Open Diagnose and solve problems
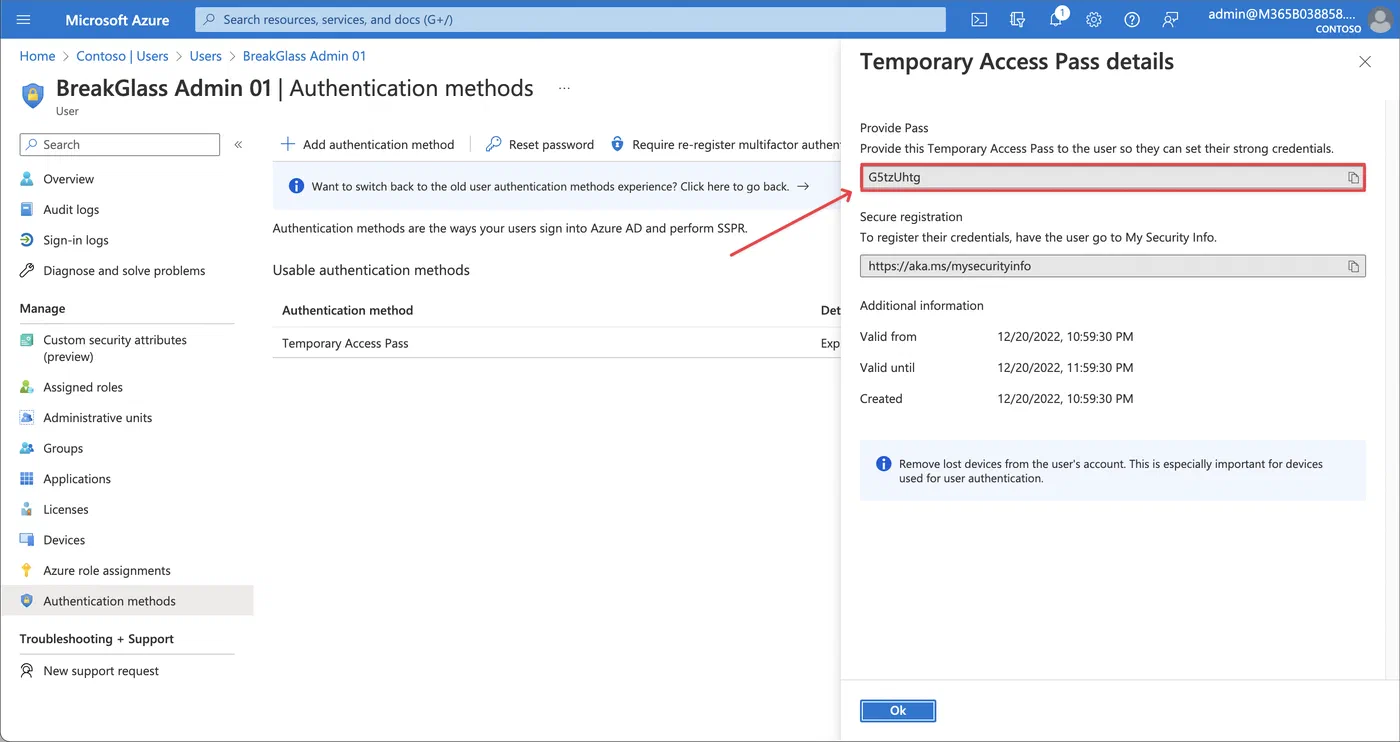Screen dimensions: 1400x742 pyautogui.click(x=126, y=271)
